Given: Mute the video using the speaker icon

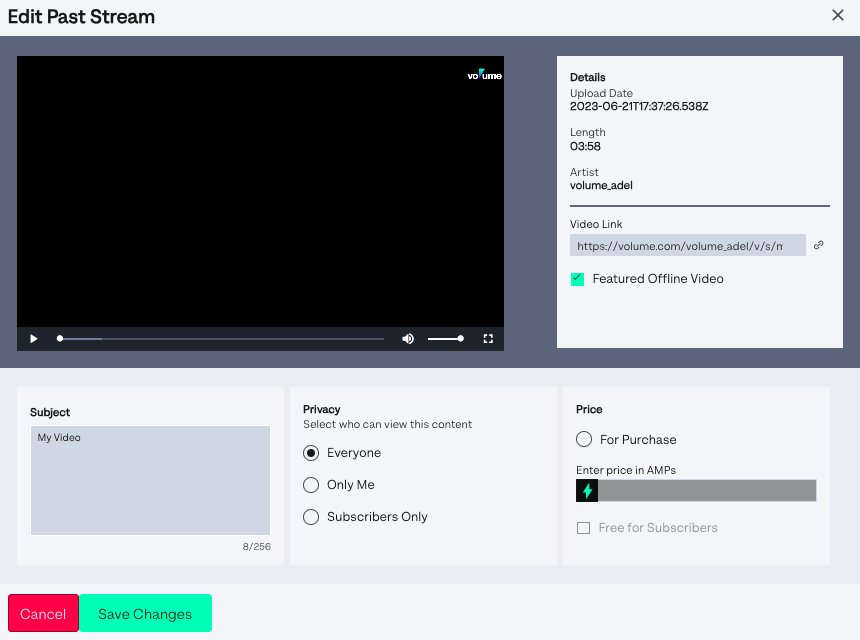Looking at the screenshot, I should coord(408,339).
